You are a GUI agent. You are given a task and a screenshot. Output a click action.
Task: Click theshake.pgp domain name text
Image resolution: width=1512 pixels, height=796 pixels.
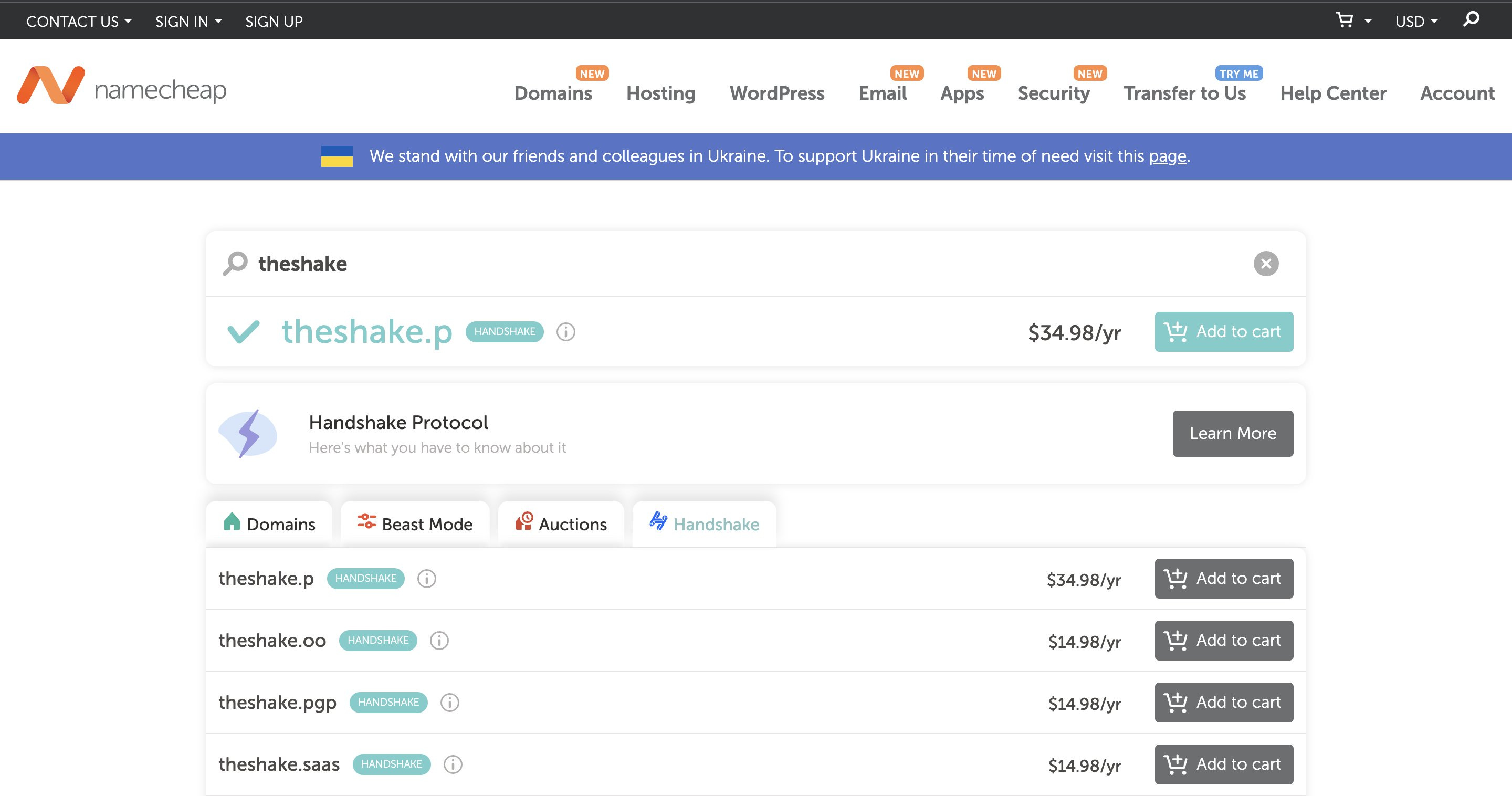pos(277,703)
